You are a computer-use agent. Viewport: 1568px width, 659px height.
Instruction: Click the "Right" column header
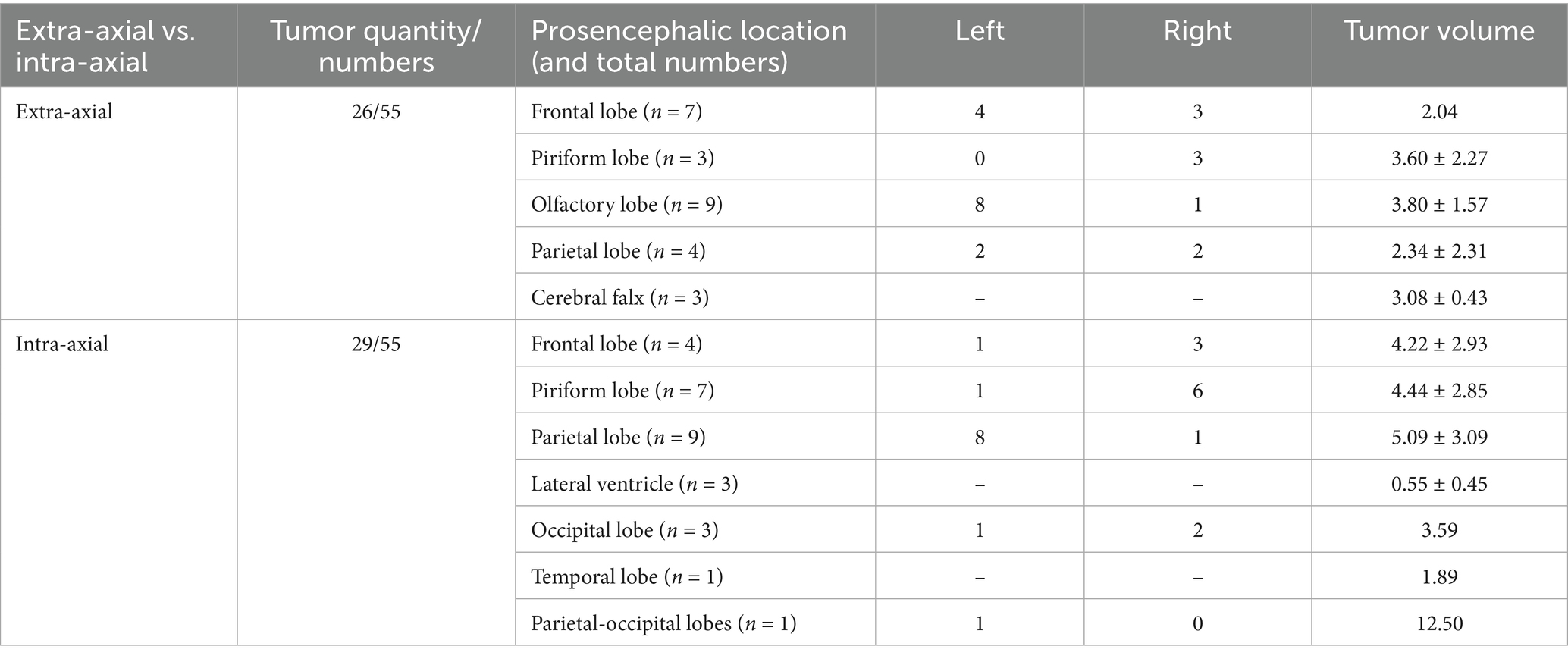click(1197, 31)
